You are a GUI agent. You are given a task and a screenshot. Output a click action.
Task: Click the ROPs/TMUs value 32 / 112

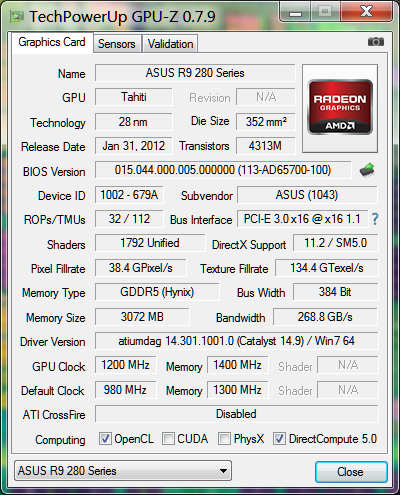coord(129,219)
